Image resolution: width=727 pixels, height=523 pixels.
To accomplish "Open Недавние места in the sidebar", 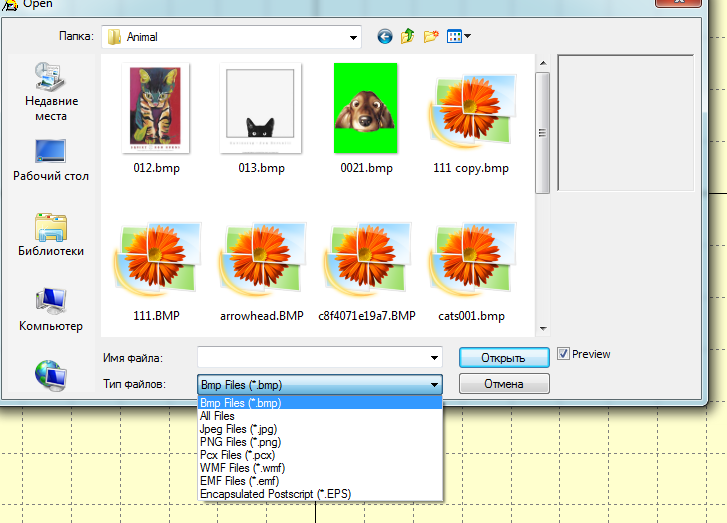I will click(x=51, y=91).
